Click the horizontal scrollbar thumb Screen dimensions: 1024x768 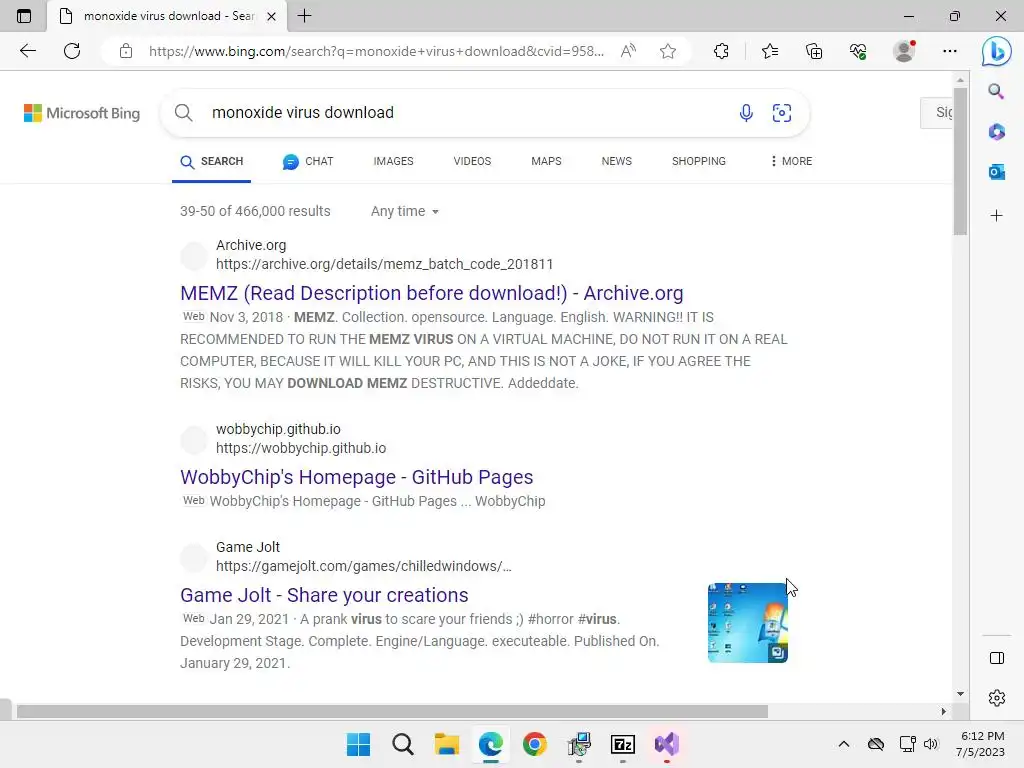[392, 711]
